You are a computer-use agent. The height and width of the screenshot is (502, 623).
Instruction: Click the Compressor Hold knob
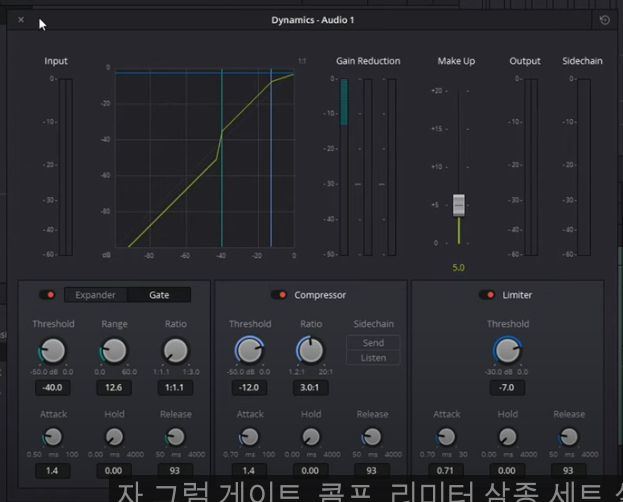pos(311,437)
